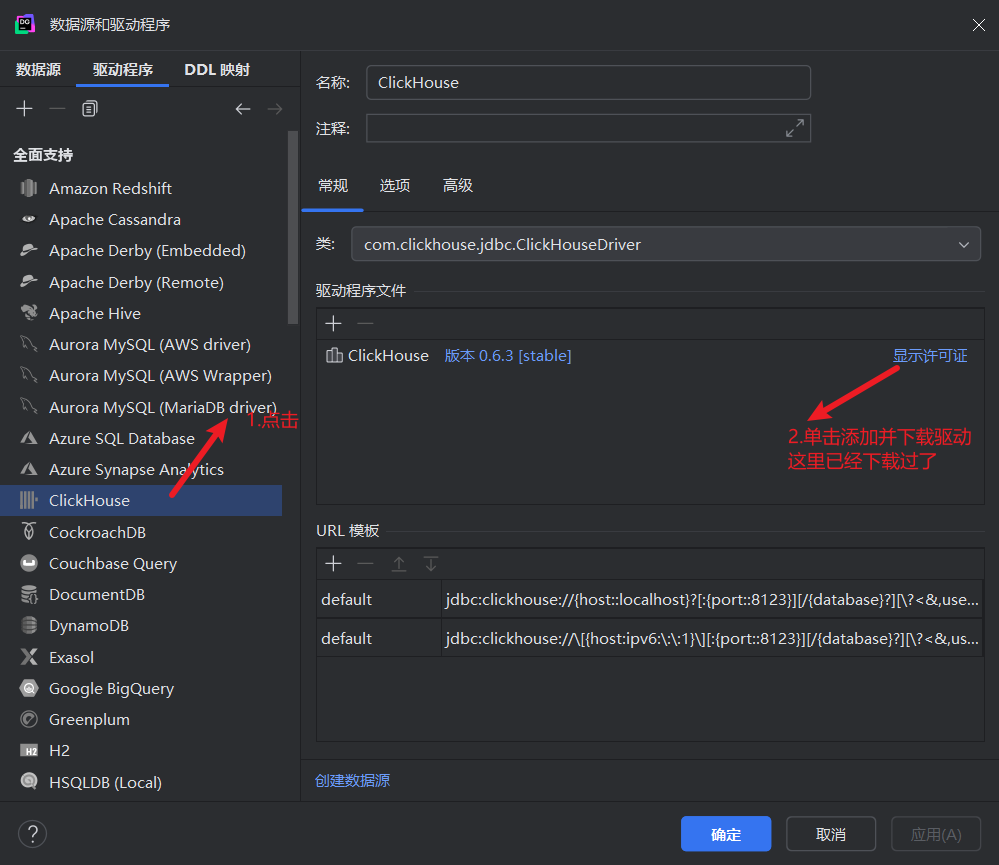Image resolution: width=999 pixels, height=865 pixels.
Task: Click the Greenplum icon
Action: (x=29, y=719)
